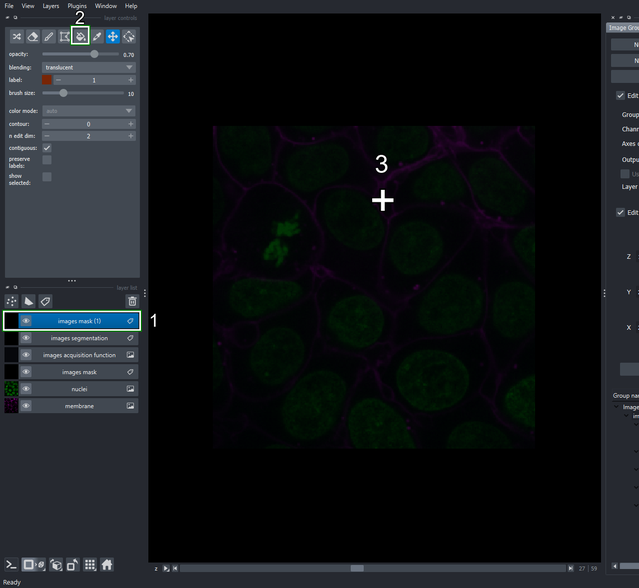Viewport: 639px width, 588px height.
Task: Select the color picker eyedropper tool
Action: point(97,37)
